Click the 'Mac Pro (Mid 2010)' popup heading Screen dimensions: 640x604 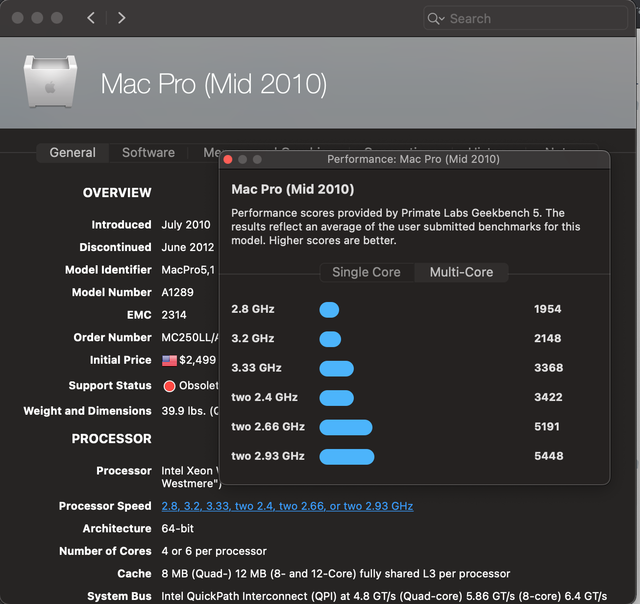click(x=293, y=189)
